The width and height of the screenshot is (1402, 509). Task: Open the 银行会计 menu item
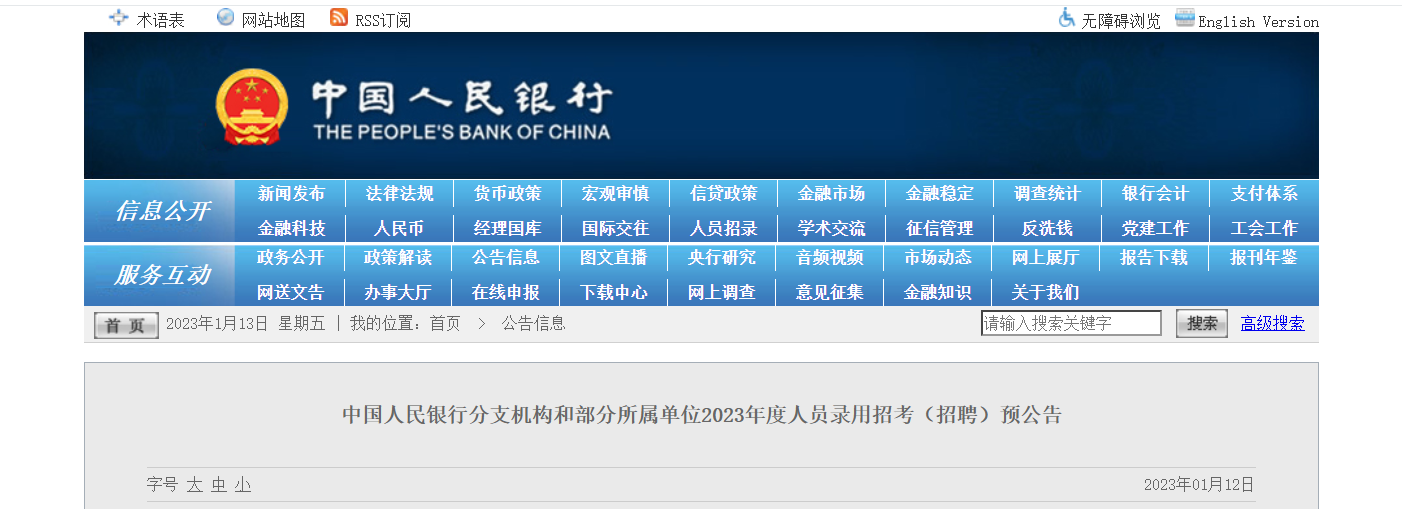pos(1155,194)
